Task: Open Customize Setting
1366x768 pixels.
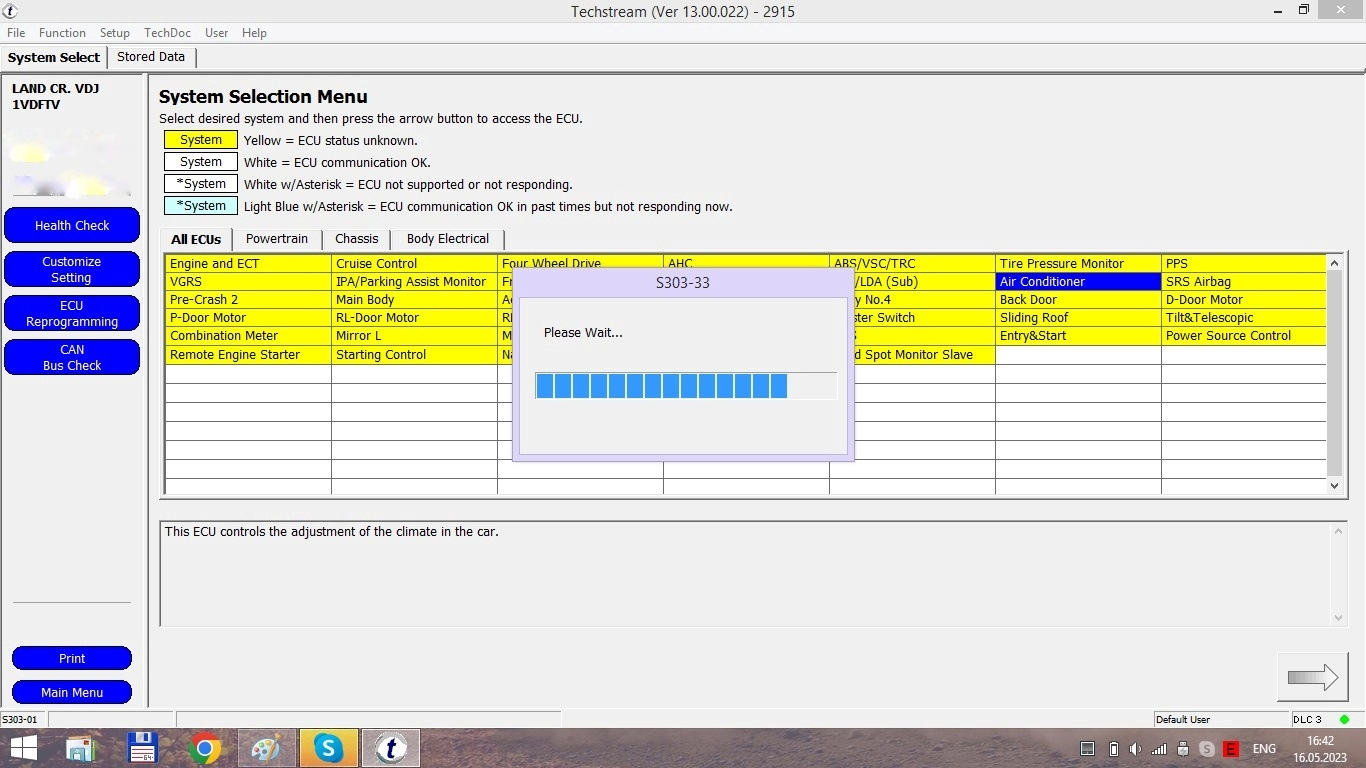Action: pos(72,269)
